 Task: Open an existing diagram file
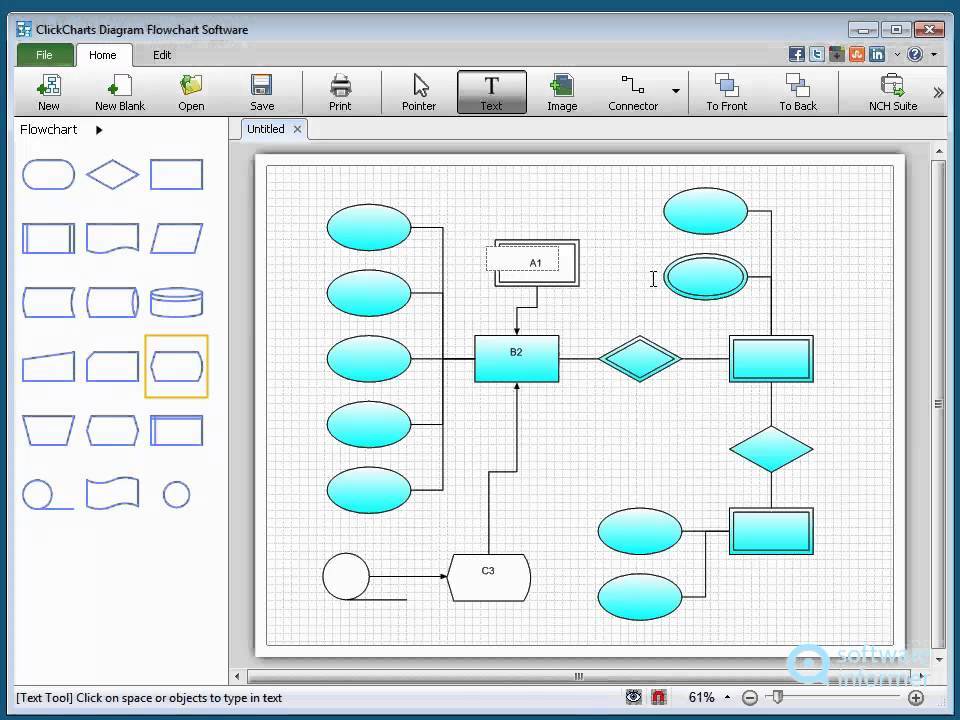point(191,92)
